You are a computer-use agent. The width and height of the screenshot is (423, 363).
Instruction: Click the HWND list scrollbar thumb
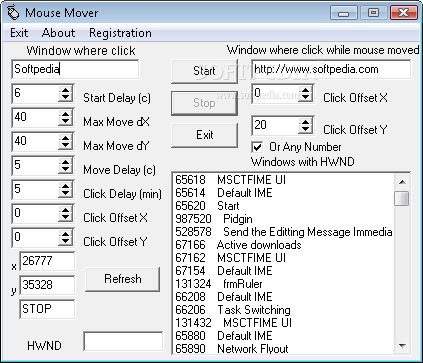[402, 198]
